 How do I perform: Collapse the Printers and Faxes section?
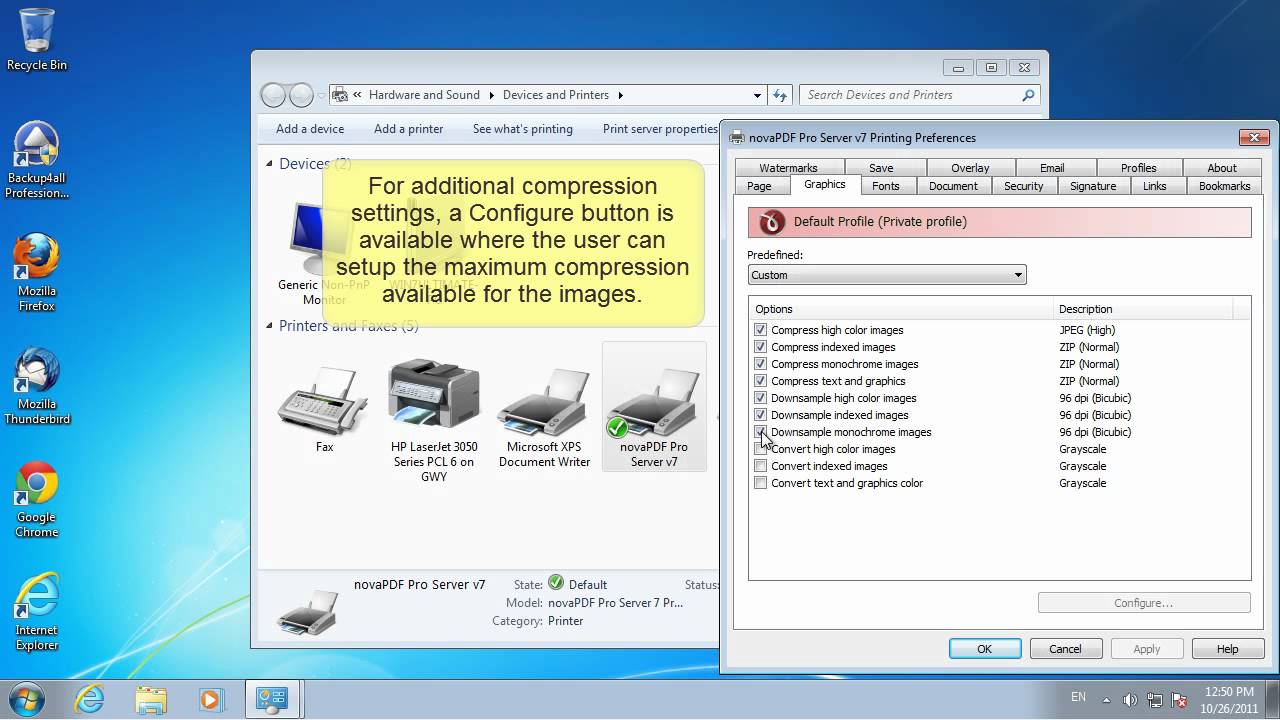(269, 325)
